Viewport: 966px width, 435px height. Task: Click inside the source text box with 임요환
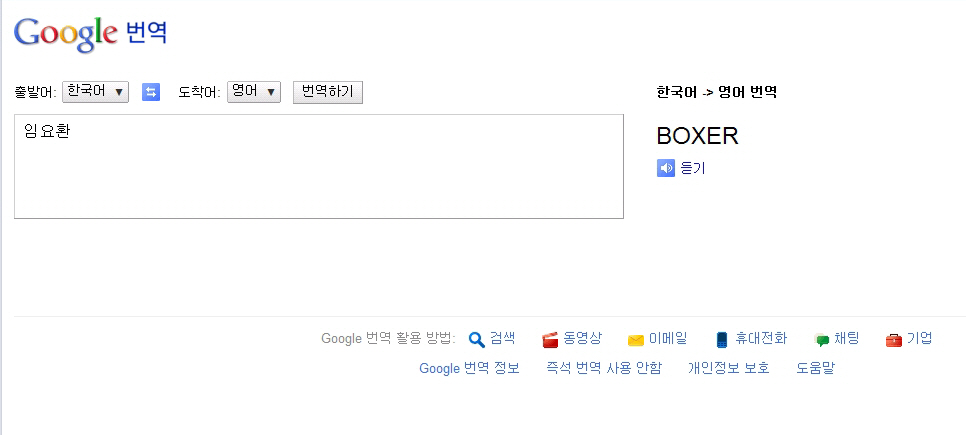pyautogui.click(x=319, y=166)
